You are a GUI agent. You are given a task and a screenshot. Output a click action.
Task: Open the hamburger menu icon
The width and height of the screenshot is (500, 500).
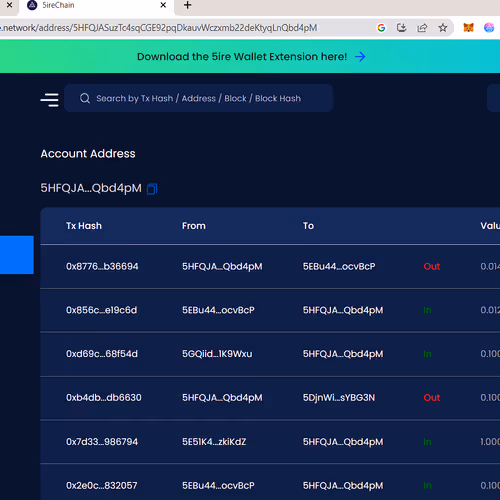tap(50, 100)
